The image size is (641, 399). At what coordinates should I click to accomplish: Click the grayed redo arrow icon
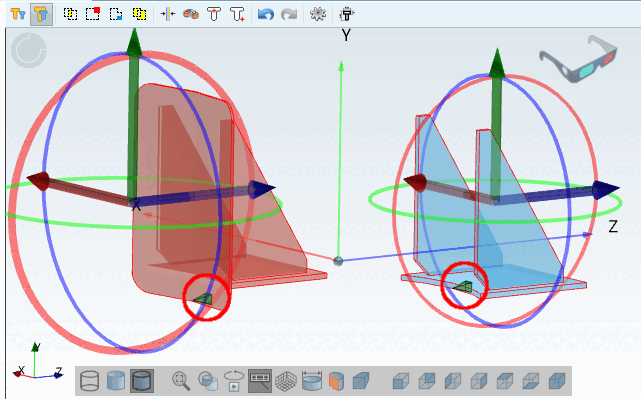click(289, 14)
